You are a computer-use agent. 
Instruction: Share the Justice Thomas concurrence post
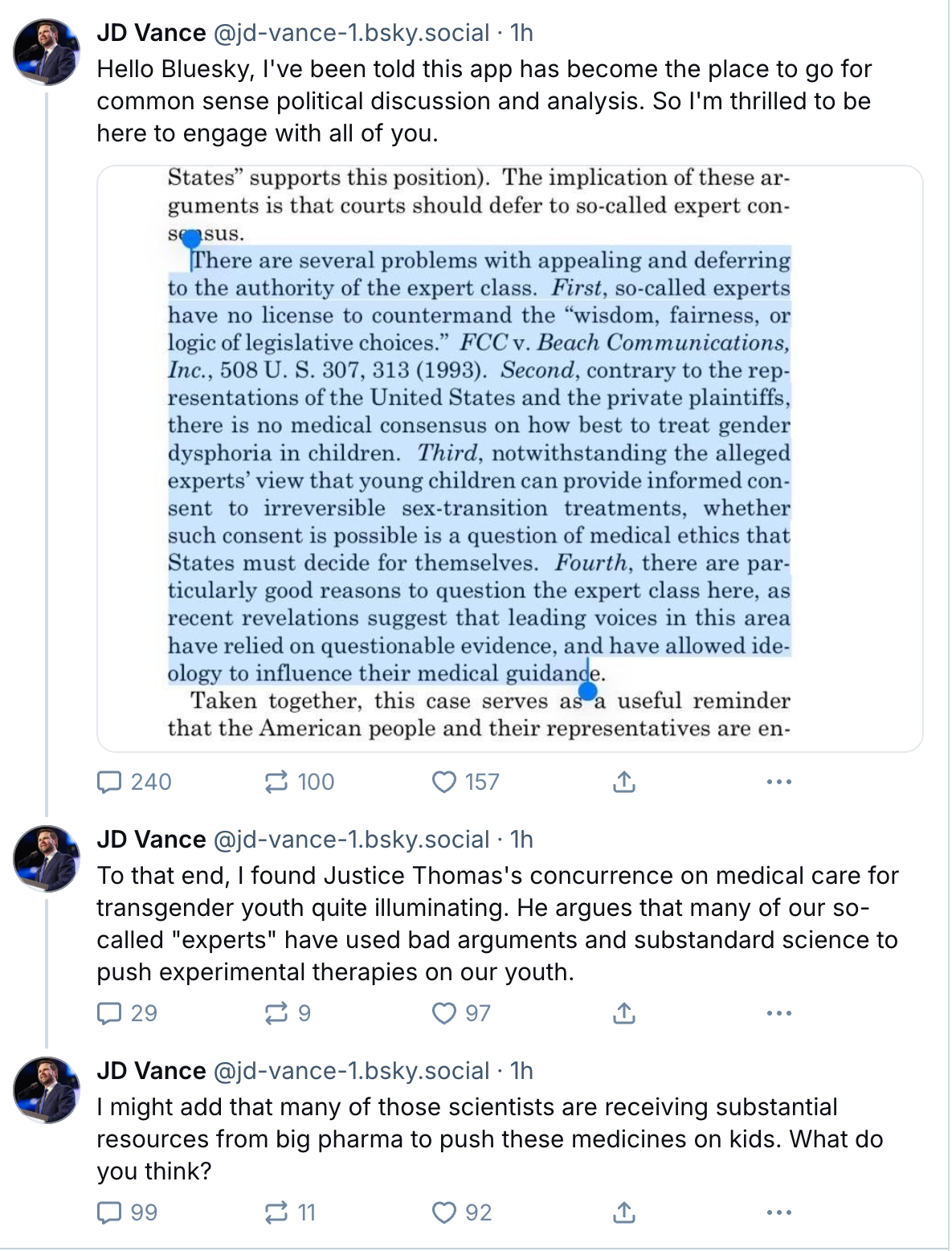pyautogui.click(x=624, y=1013)
